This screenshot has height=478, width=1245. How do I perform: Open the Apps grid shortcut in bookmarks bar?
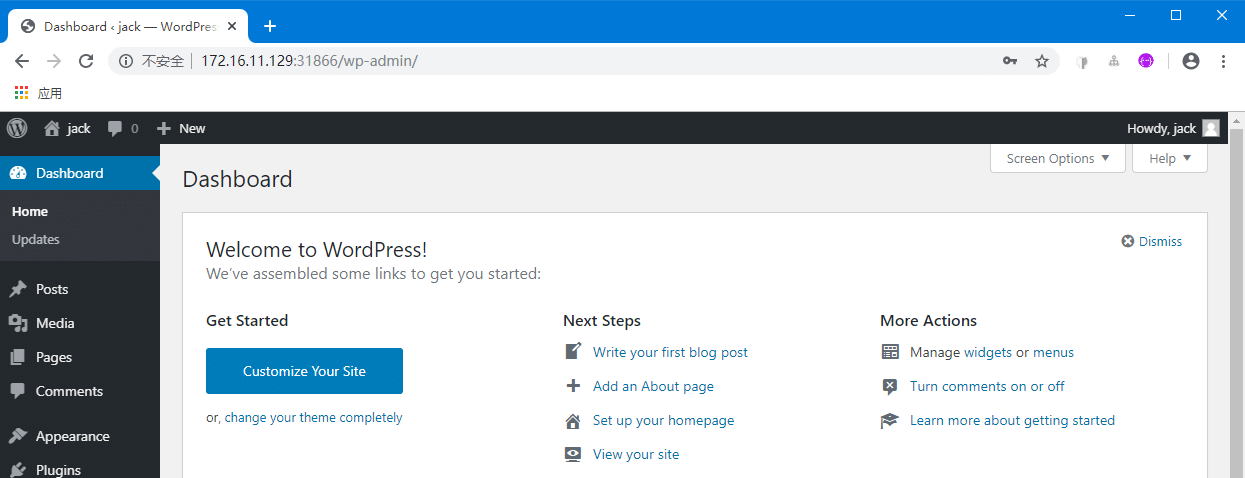[22, 93]
